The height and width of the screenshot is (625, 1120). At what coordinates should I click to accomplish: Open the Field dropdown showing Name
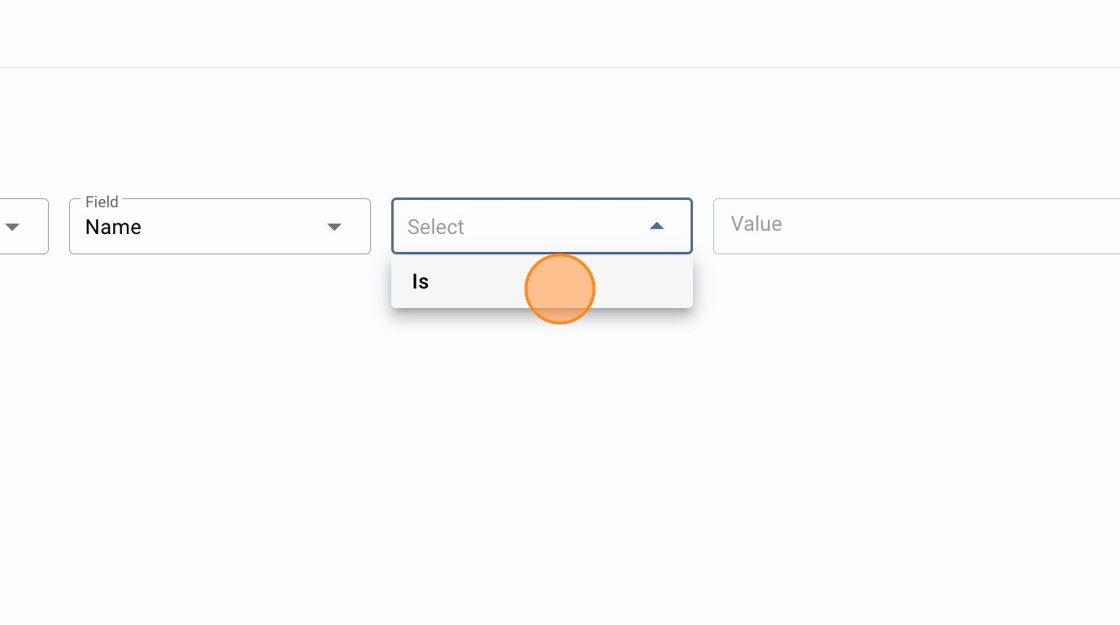[x=219, y=227]
